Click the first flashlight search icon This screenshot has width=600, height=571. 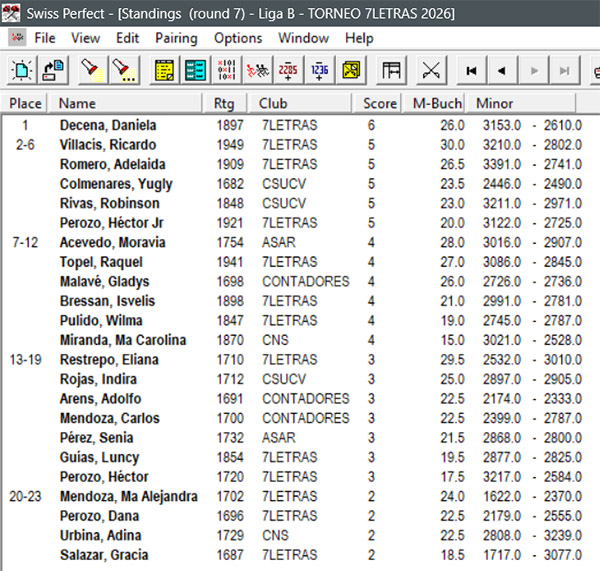tap(92, 70)
